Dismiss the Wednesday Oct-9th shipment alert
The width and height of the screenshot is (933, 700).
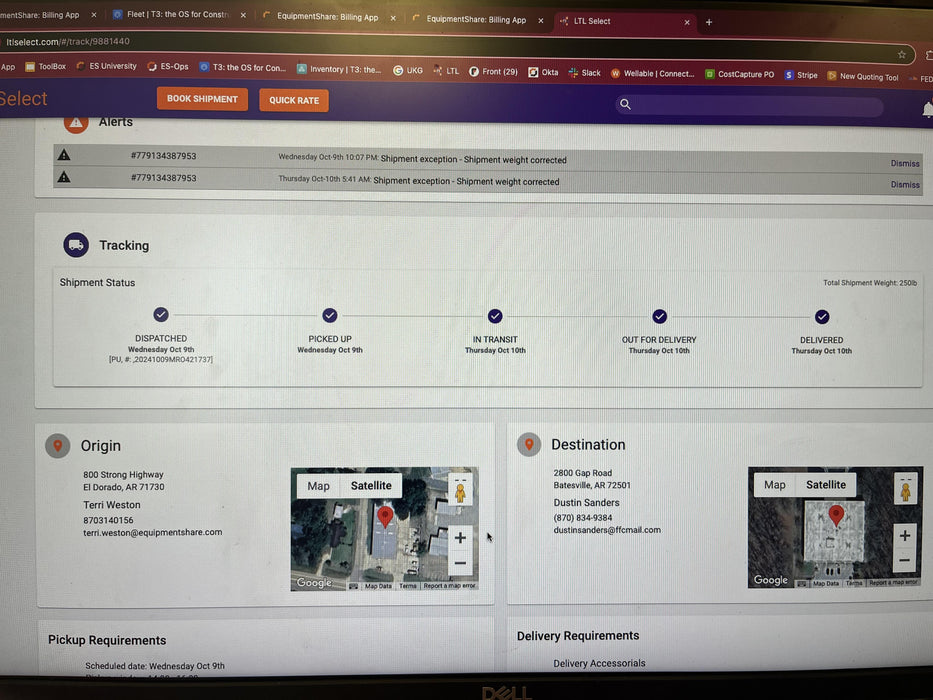905,163
